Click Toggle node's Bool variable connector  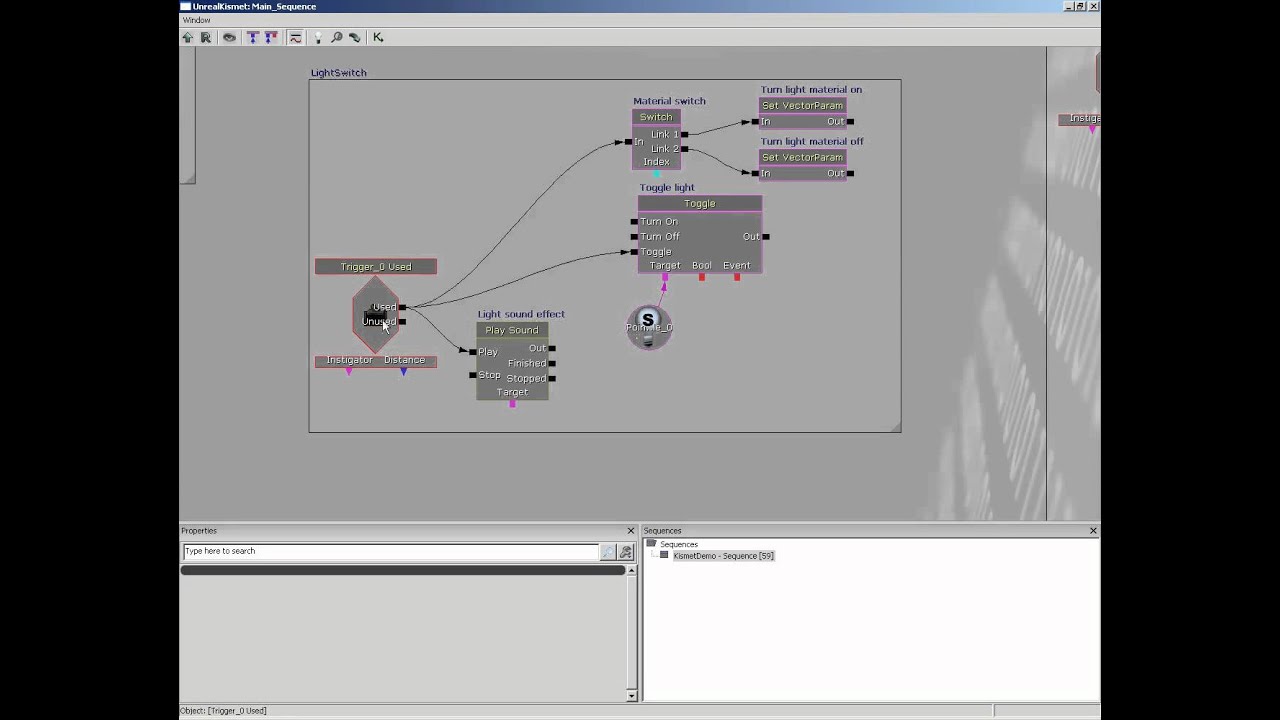[x=702, y=277]
